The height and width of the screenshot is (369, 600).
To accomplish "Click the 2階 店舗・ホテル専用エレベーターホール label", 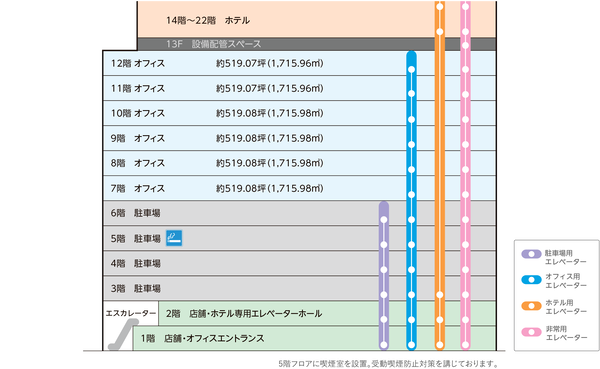I will [x=244, y=313].
